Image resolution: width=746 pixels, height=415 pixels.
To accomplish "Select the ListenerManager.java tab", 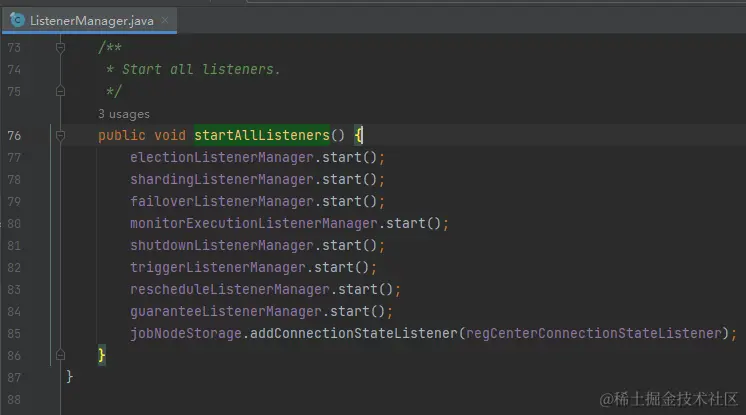I will [89, 20].
